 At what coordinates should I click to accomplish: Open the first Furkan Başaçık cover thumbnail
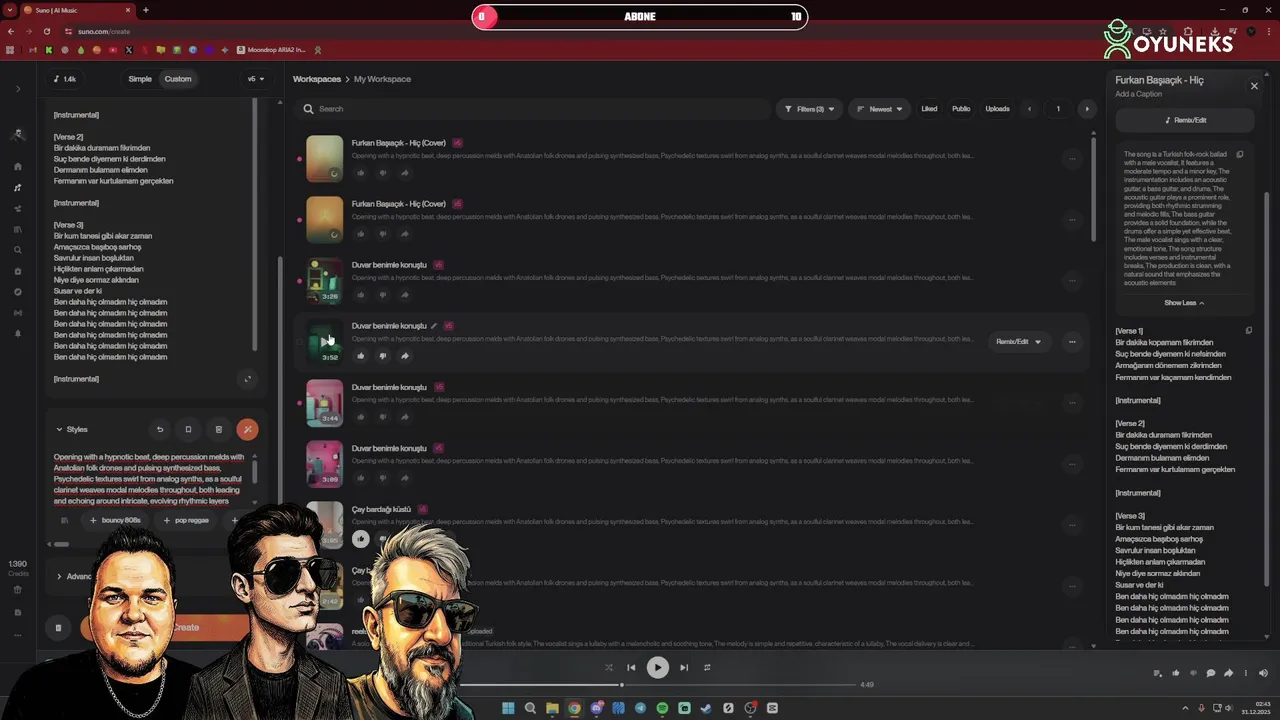324,158
